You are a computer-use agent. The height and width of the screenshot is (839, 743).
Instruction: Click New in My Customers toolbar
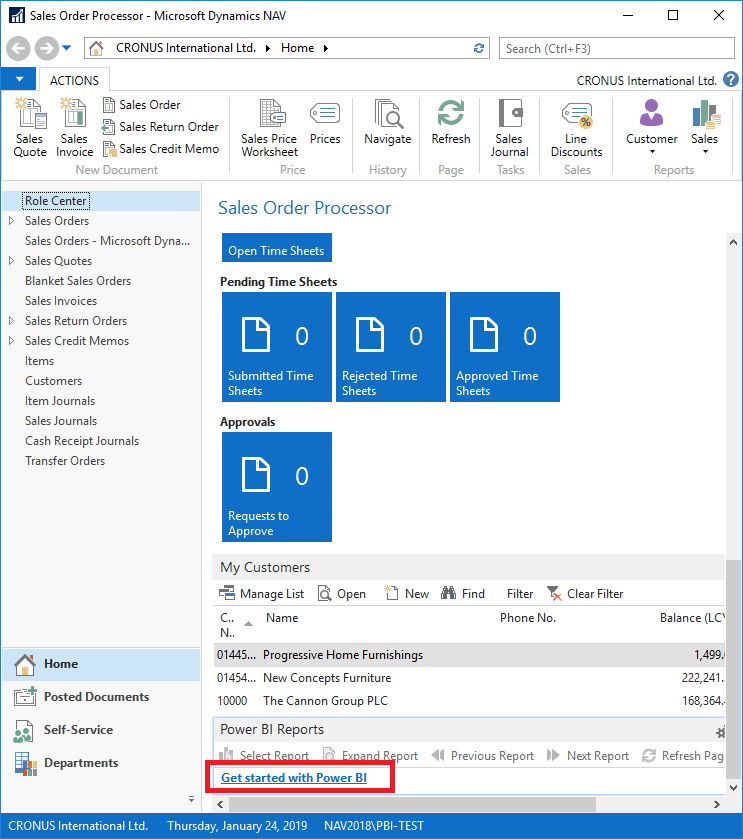(x=407, y=593)
